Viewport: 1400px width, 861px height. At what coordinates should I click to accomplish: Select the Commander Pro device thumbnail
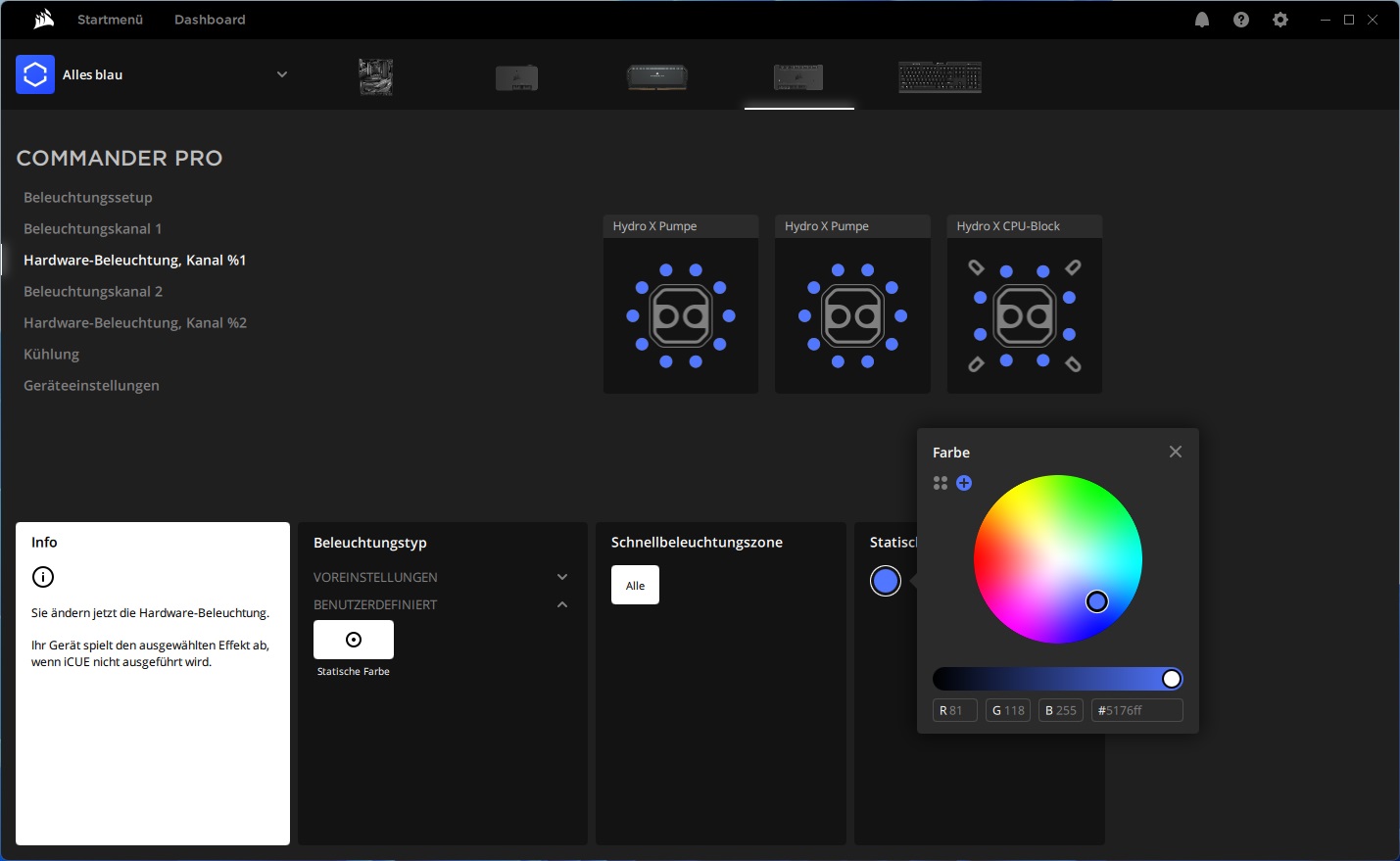798,77
